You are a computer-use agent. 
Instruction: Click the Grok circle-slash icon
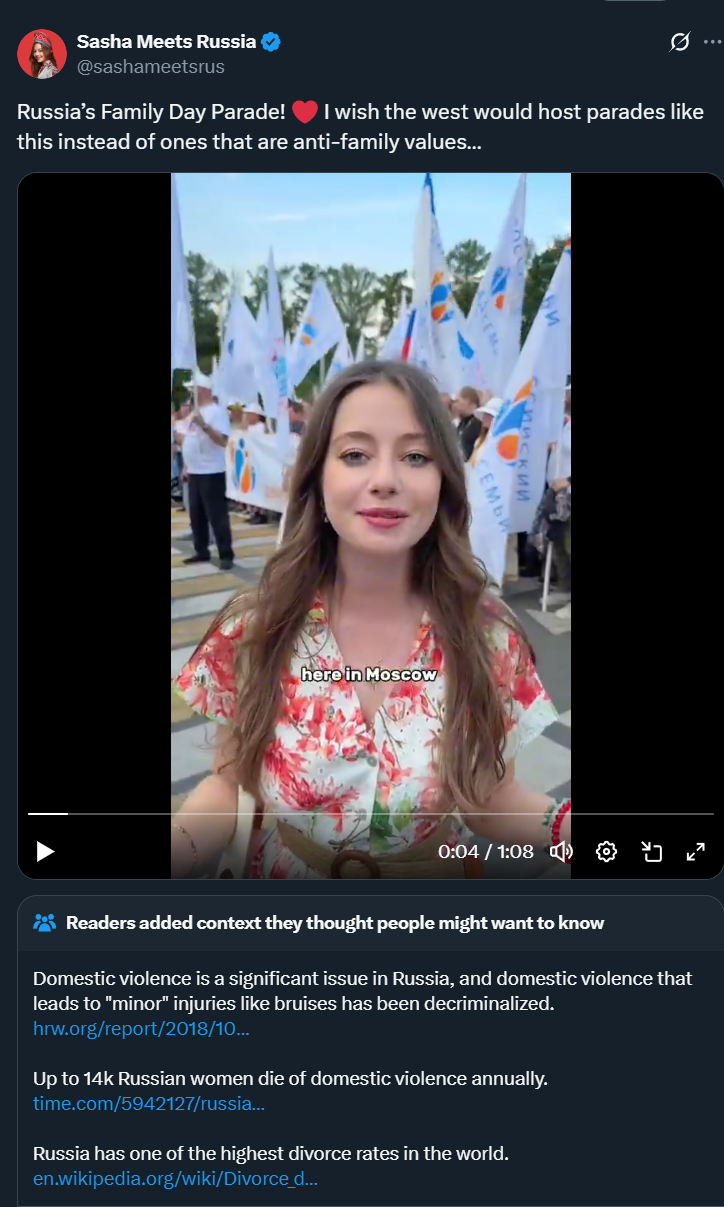point(680,42)
